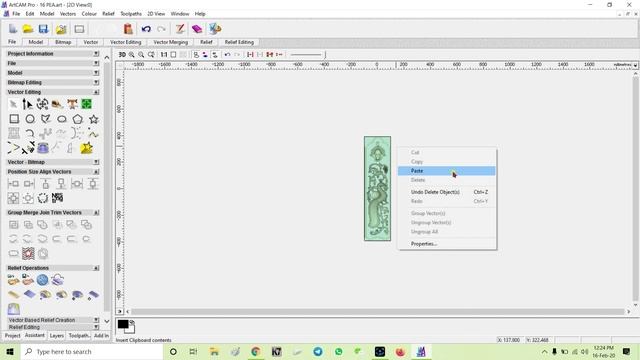Select the Create Star tool

click(x=94, y=119)
